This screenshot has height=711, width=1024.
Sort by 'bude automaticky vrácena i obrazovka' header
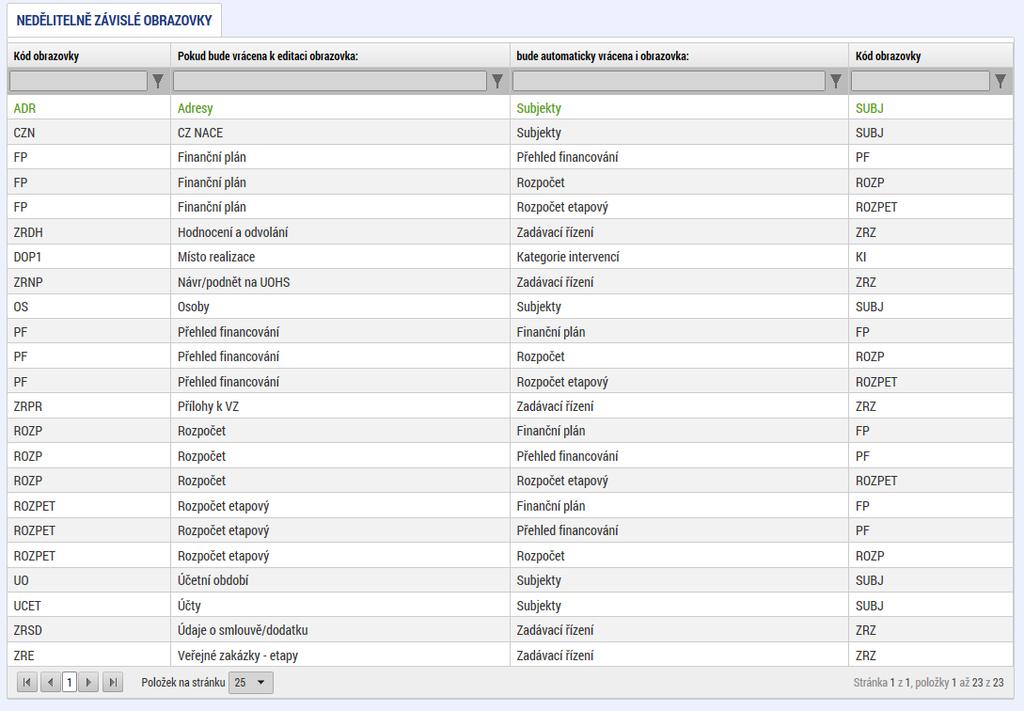(x=602, y=56)
